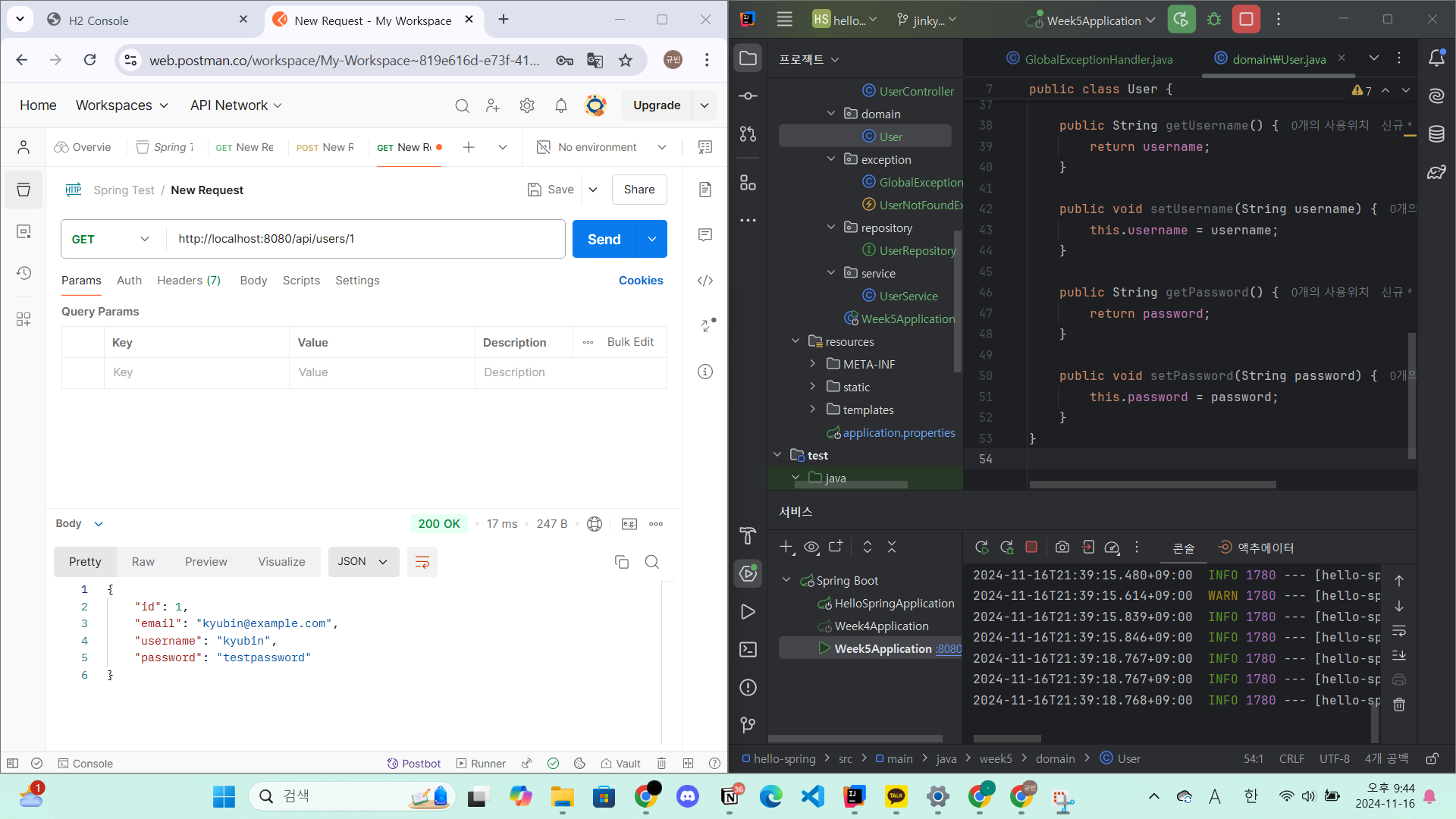Image resolution: width=1456 pixels, height=819 pixels.
Task: Toggle soft-wrap in the console
Action: pos(1399,631)
